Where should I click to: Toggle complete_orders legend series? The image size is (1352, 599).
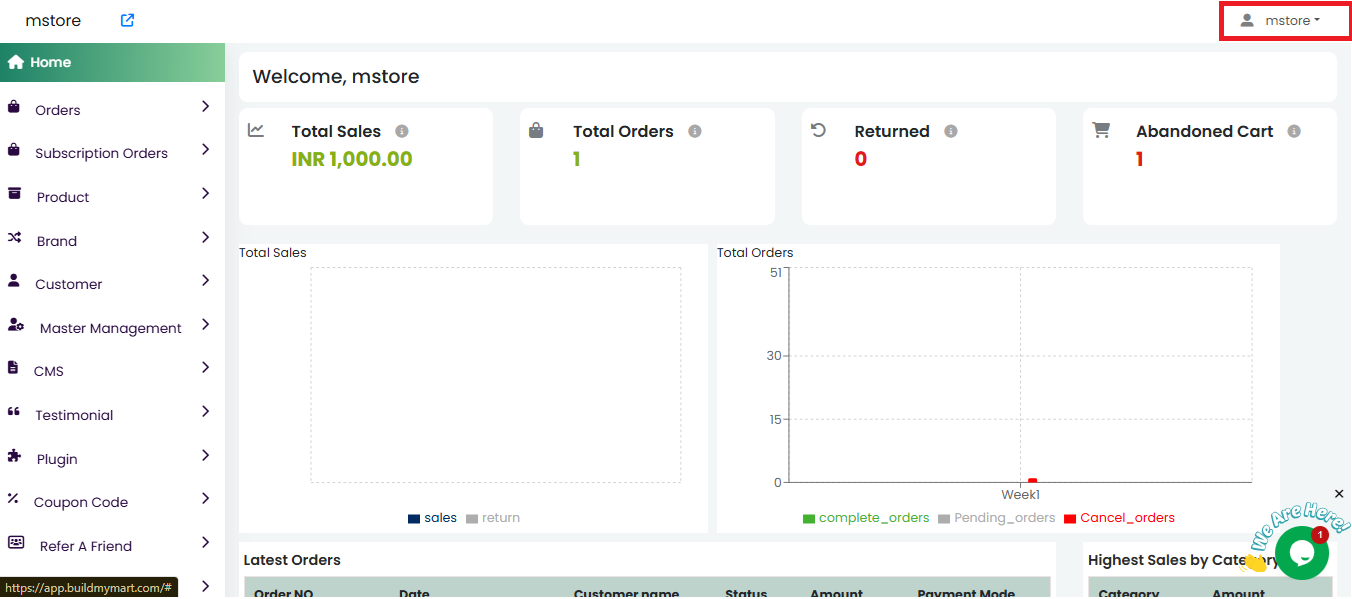pyautogui.click(x=866, y=518)
